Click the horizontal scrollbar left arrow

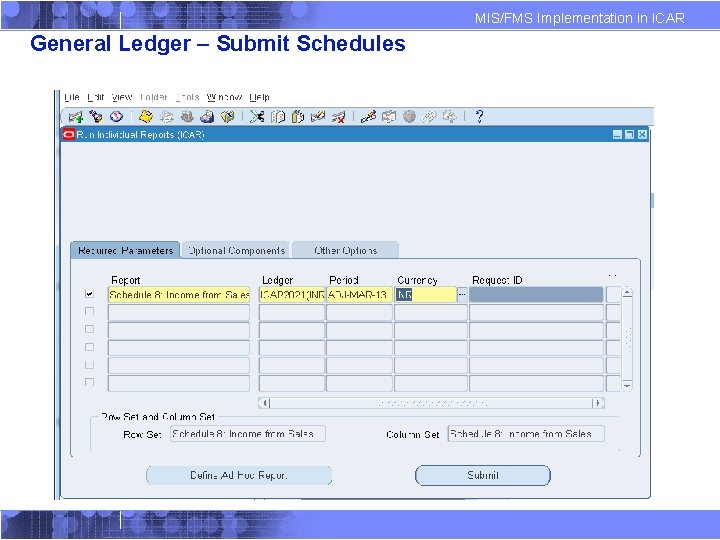click(264, 403)
